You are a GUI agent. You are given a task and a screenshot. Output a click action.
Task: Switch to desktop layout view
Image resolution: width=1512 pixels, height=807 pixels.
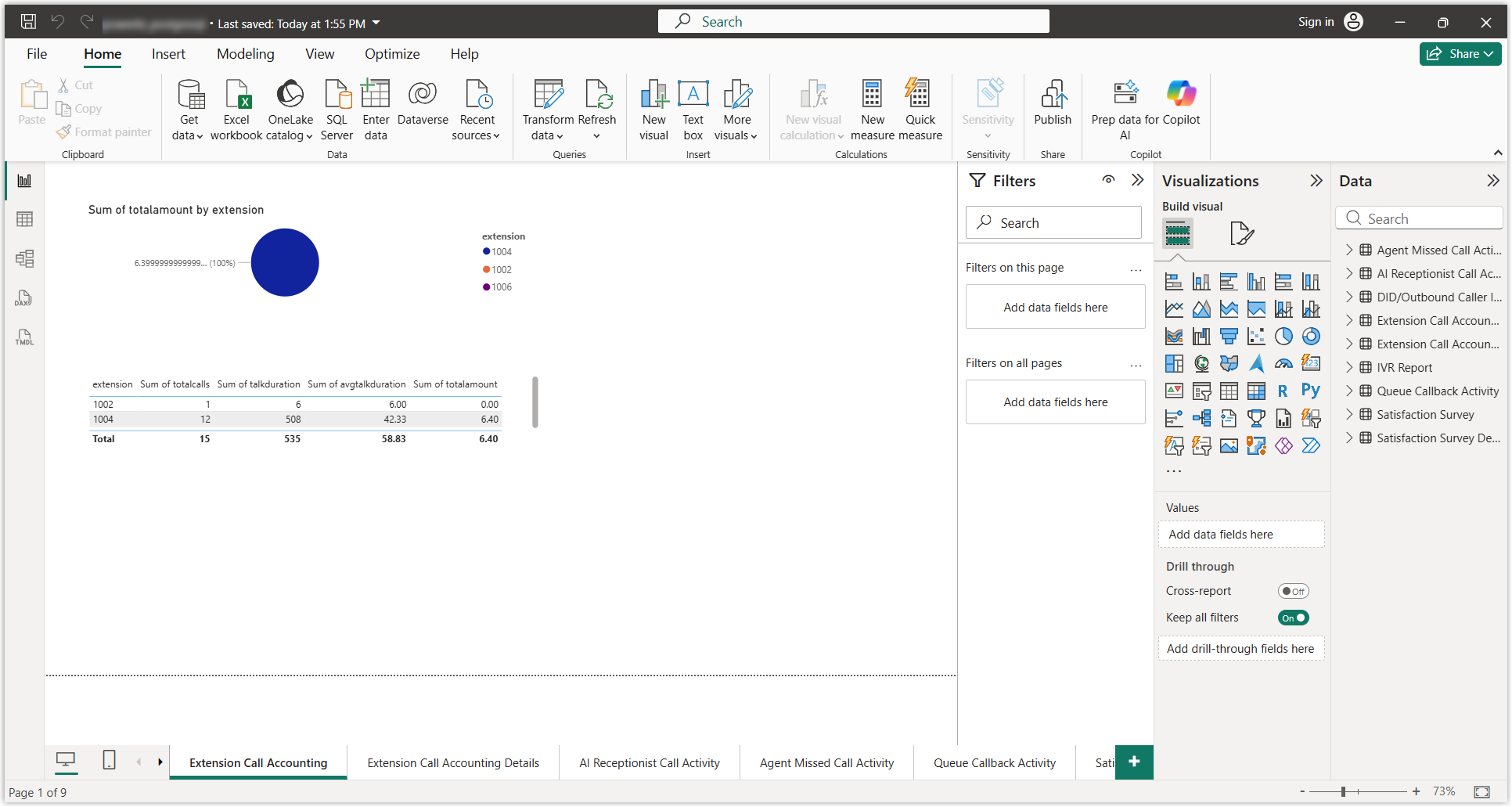click(66, 760)
